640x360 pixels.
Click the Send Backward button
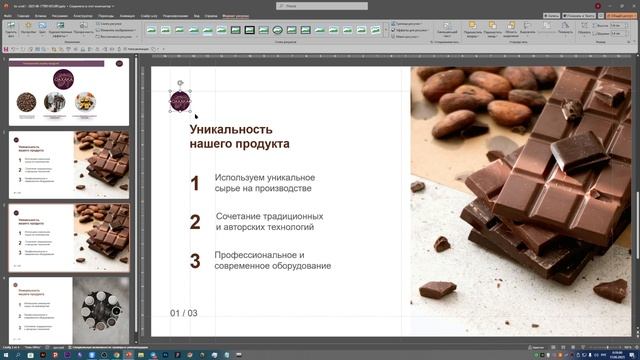(x=492, y=30)
